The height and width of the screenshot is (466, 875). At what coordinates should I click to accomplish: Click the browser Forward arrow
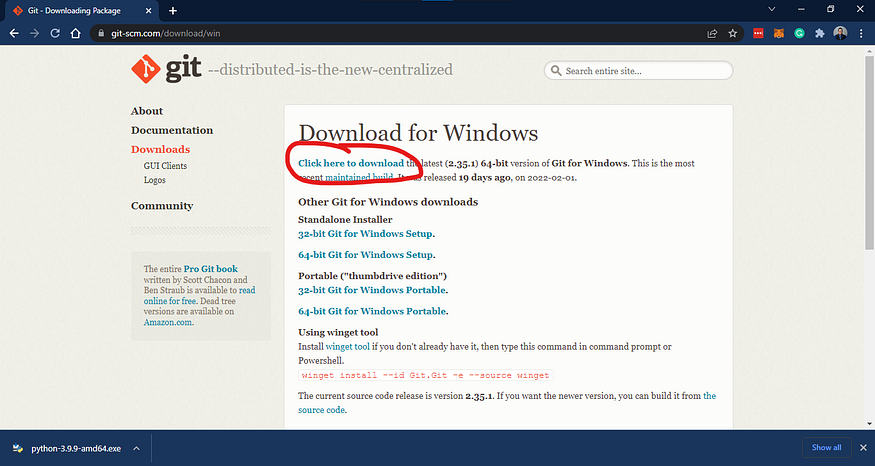(x=35, y=33)
